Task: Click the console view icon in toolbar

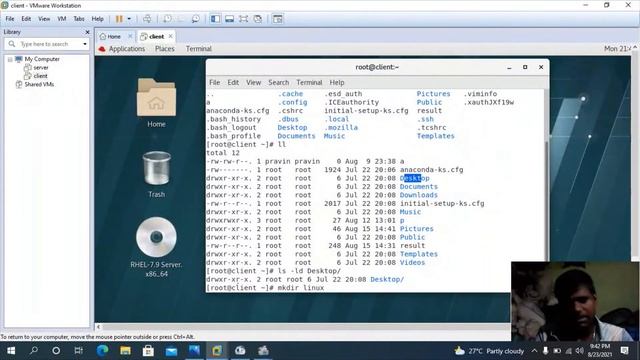Action: pyautogui.click(x=278, y=19)
